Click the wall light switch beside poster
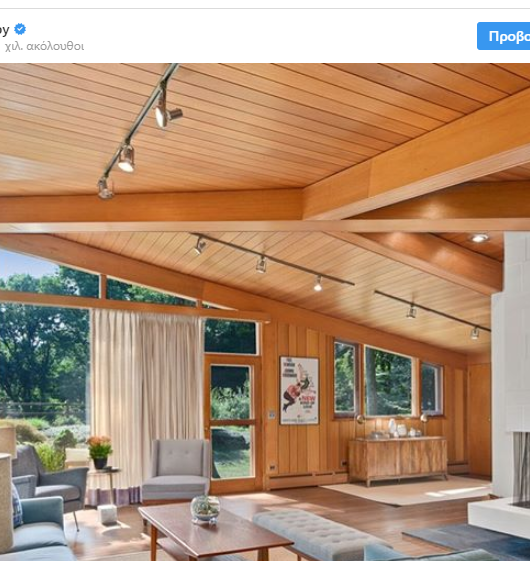The image size is (530, 561). [x=272, y=414]
